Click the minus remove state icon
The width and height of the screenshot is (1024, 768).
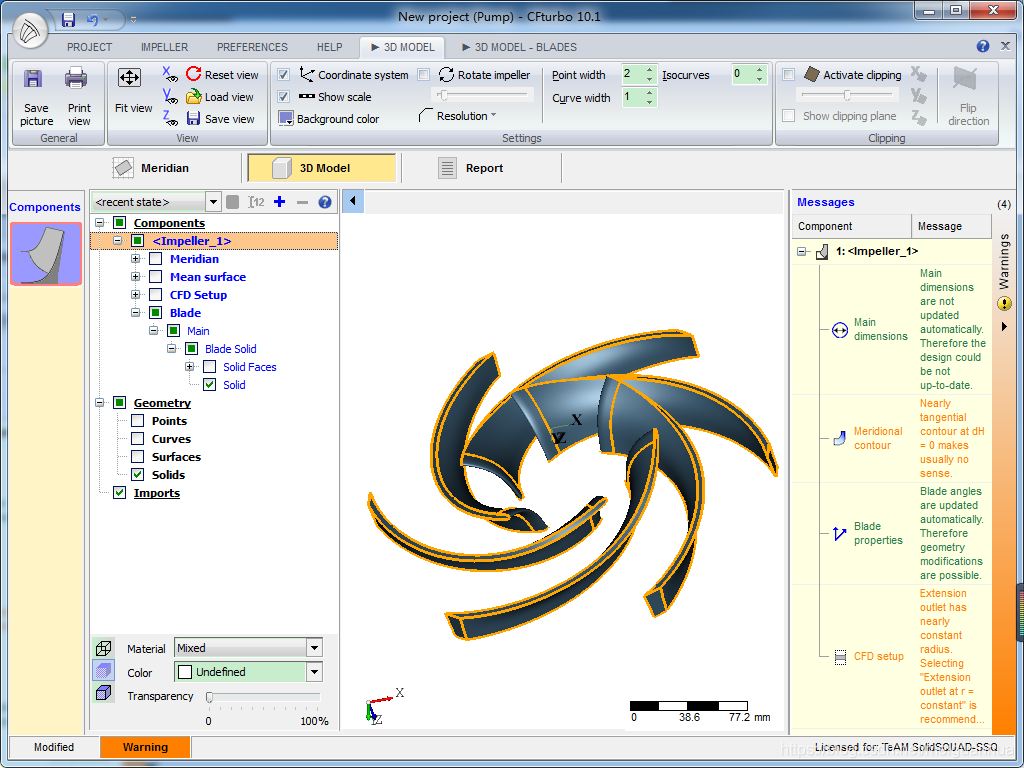coord(302,202)
